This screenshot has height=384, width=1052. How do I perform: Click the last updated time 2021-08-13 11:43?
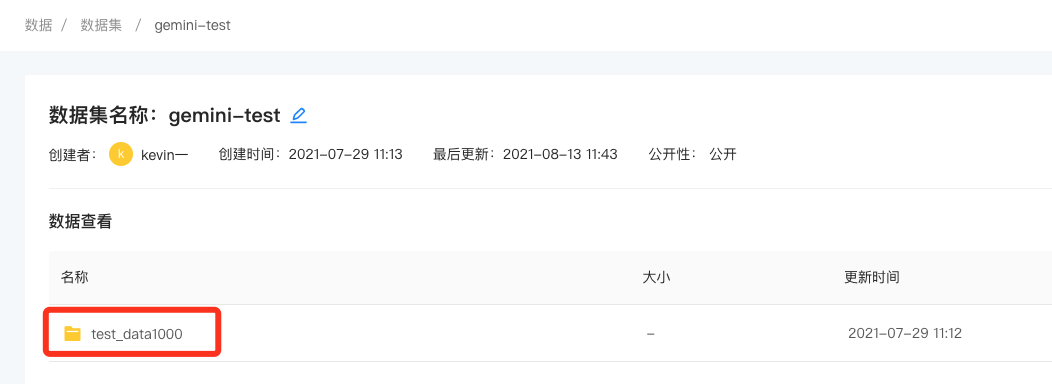point(560,154)
